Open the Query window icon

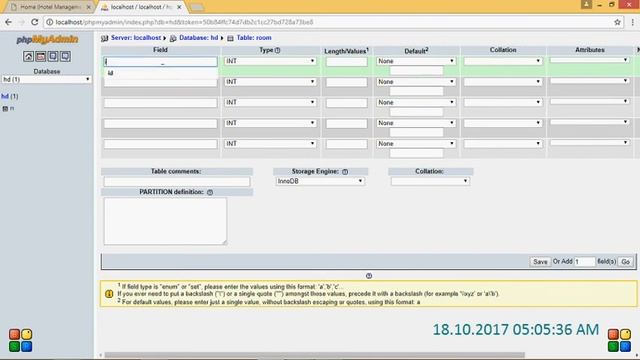pos(53,56)
